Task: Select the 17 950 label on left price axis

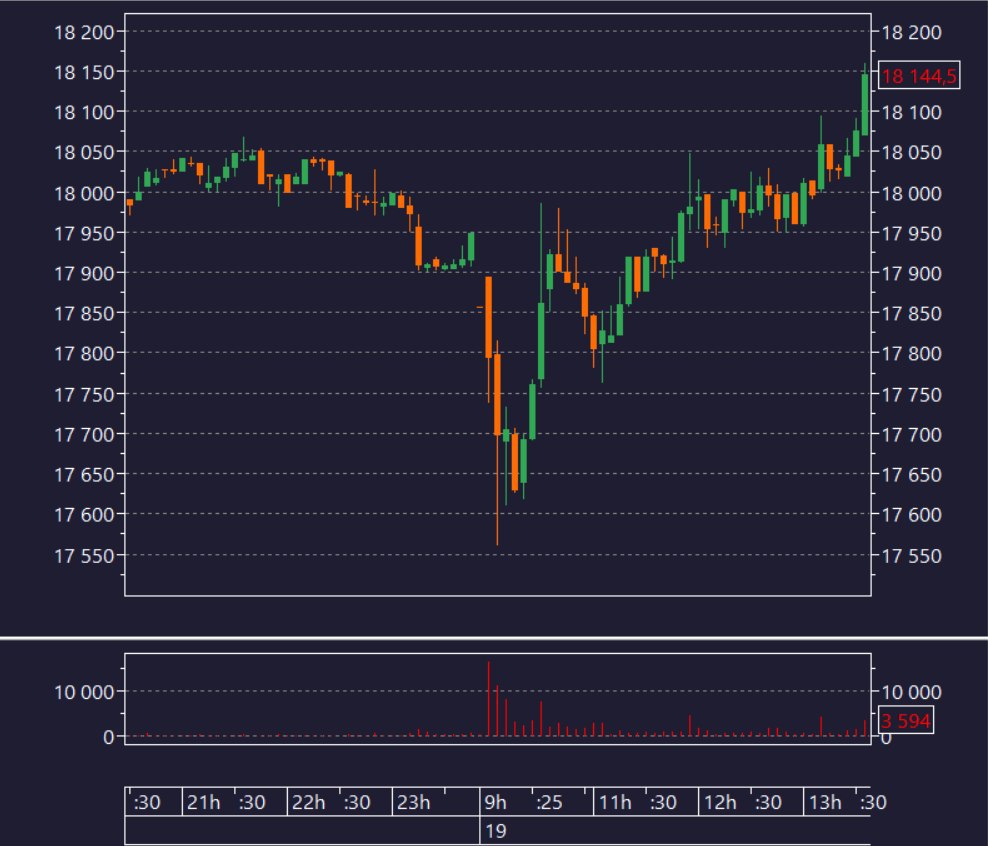Action: tap(84, 234)
